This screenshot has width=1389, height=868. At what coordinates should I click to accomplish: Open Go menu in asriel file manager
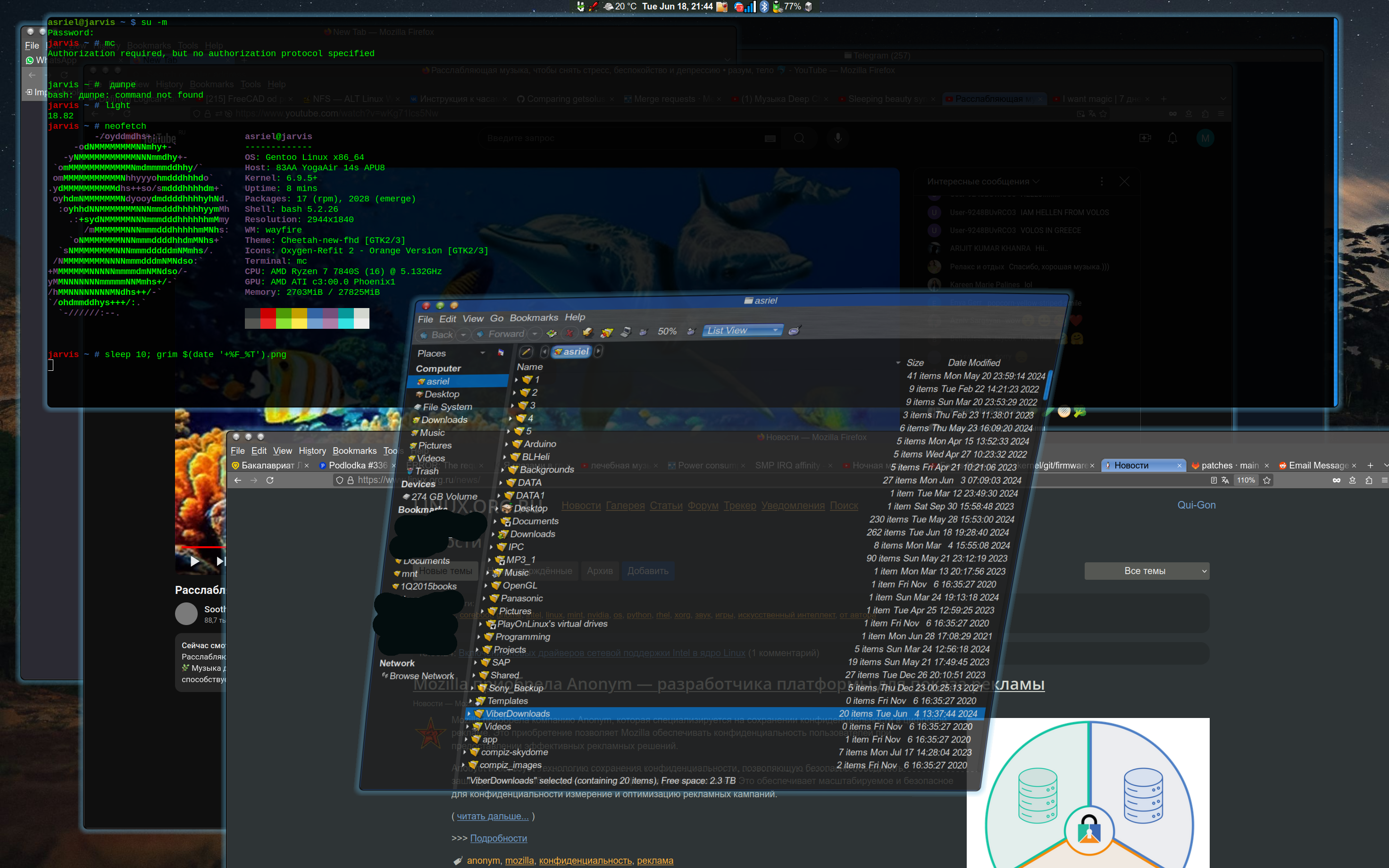(x=496, y=318)
